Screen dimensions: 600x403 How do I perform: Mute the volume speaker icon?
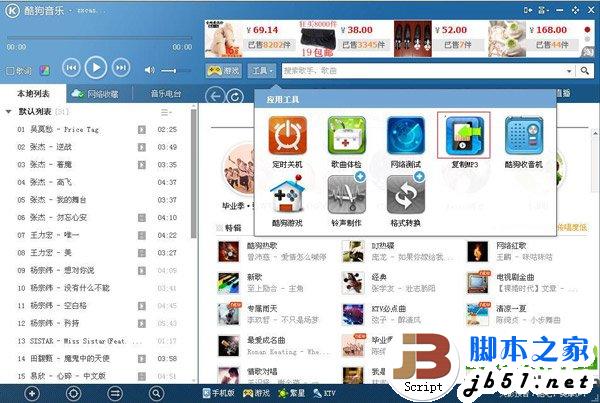point(149,70)
